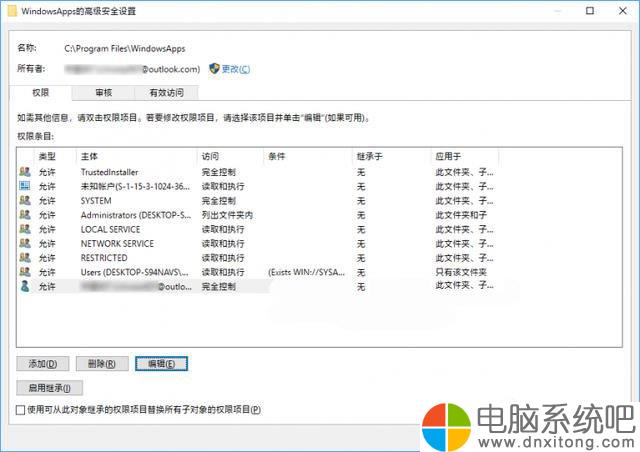This screenshot has height=452, width=640.
Task: Click the group icon beside TrustedInstaller
Action: (x=25, y=172)
